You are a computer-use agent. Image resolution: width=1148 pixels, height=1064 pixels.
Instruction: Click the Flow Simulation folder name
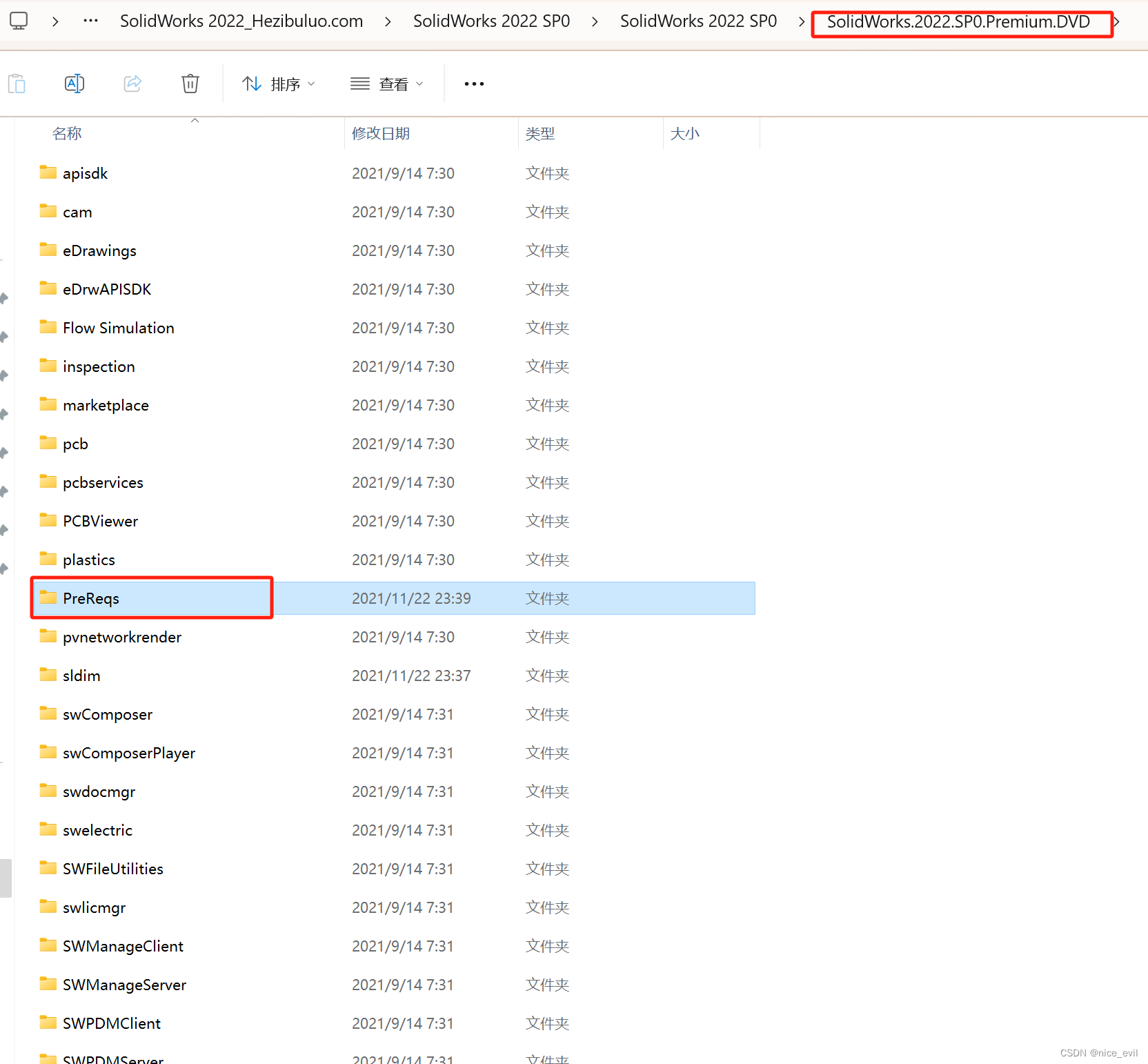(119, 328)
